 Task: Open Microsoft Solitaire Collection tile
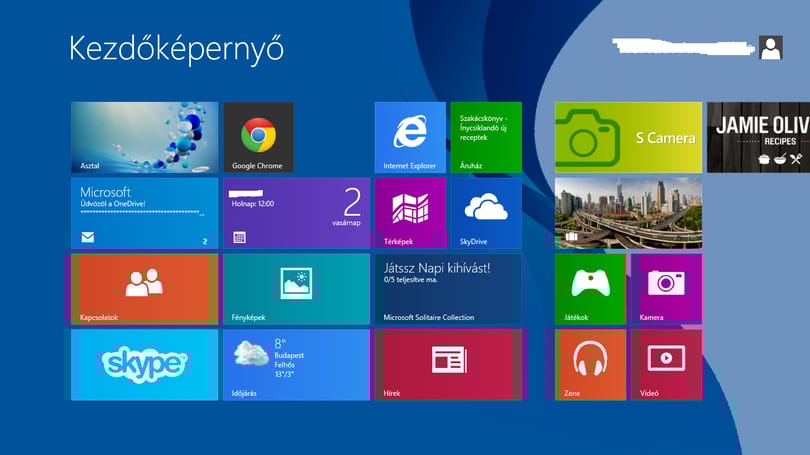click(448, 289)
